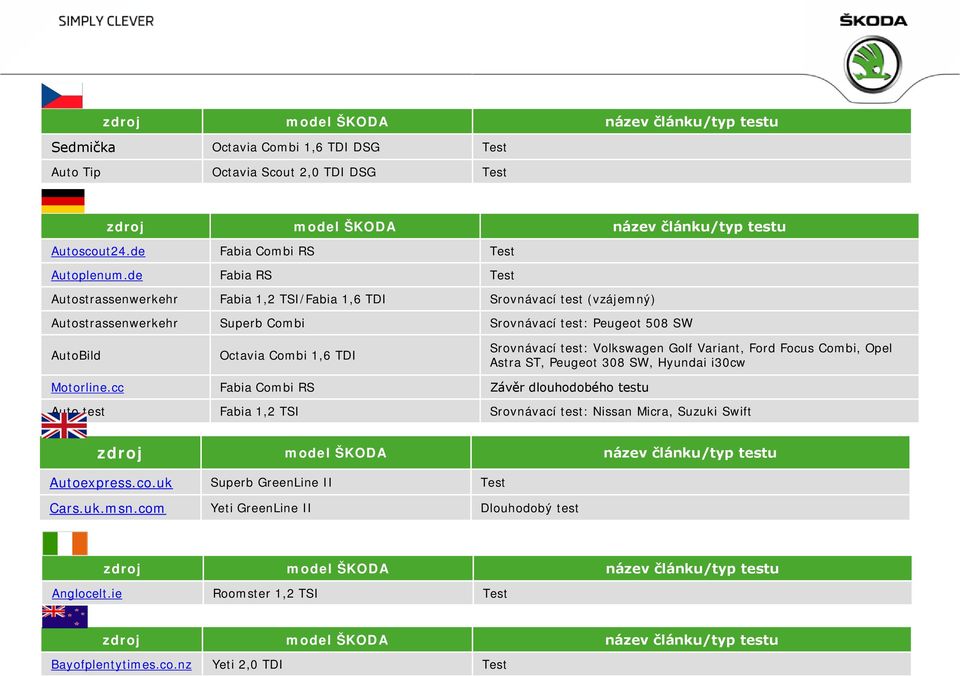960x676 pixels.
Task: Click zdroj header in the Czech table
Action: click(x=122, y=121)
